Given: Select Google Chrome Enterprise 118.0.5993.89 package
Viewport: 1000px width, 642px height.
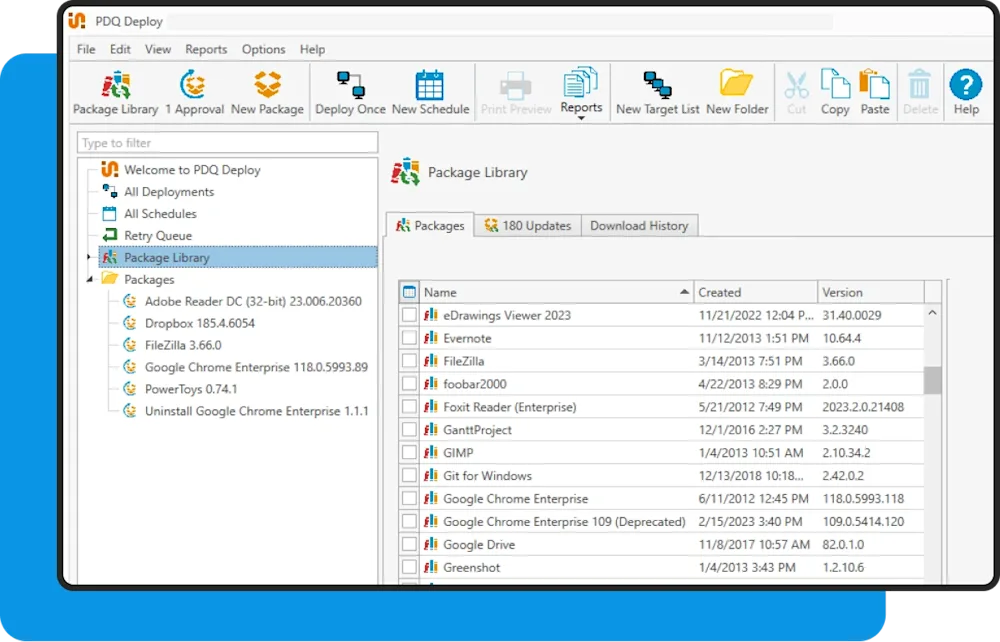Looking at the screenshot, I should (256, 367).
